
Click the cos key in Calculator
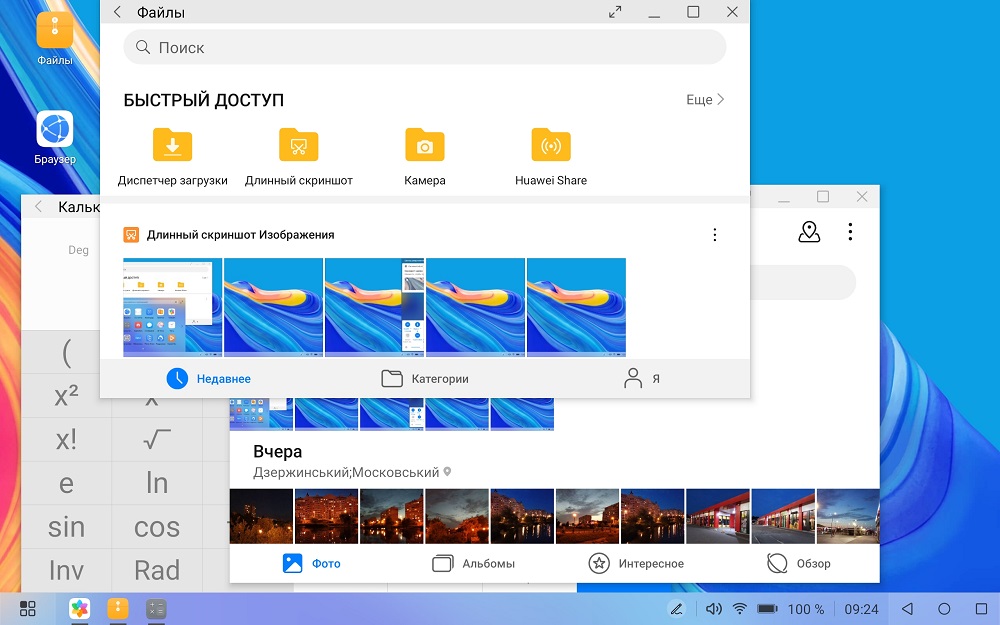157,527
